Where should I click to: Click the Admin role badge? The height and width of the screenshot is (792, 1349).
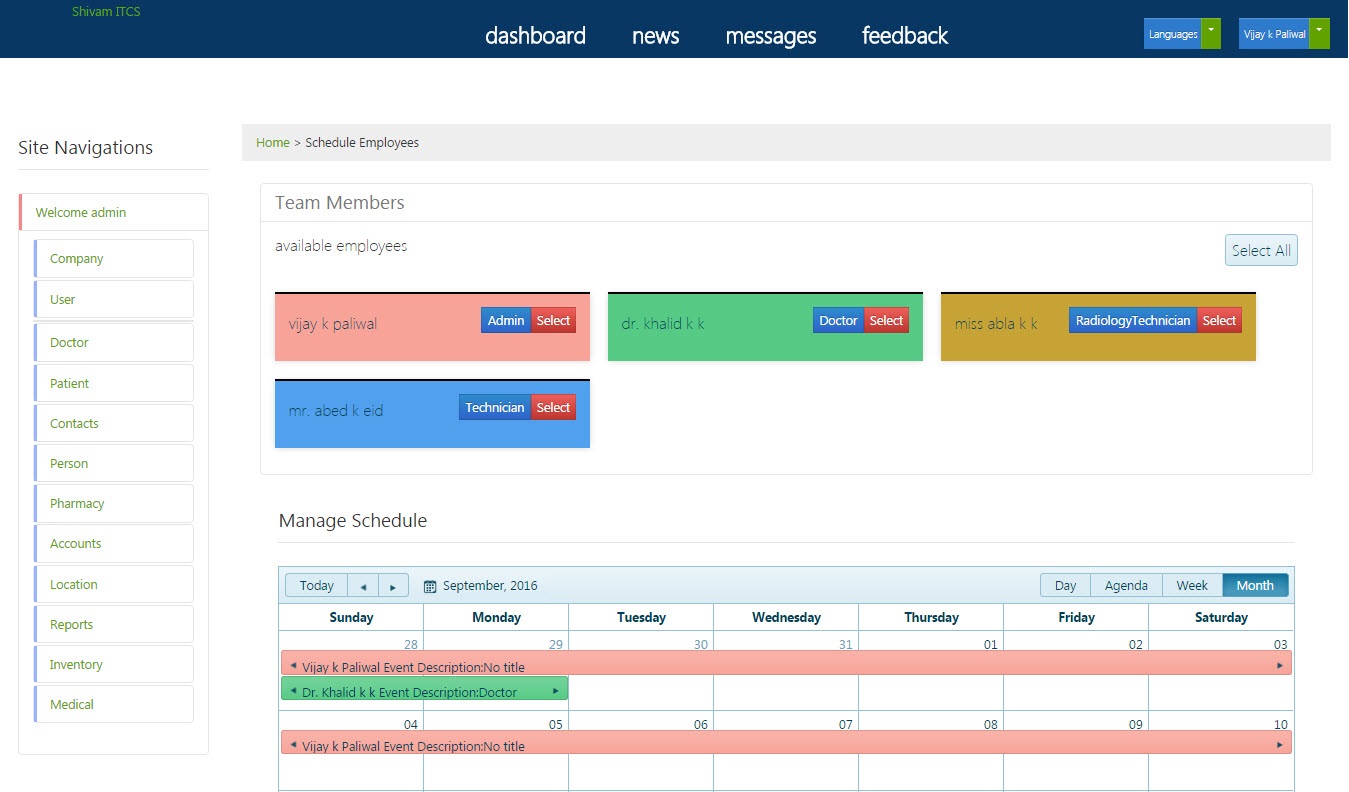click(x=506, y=321)
